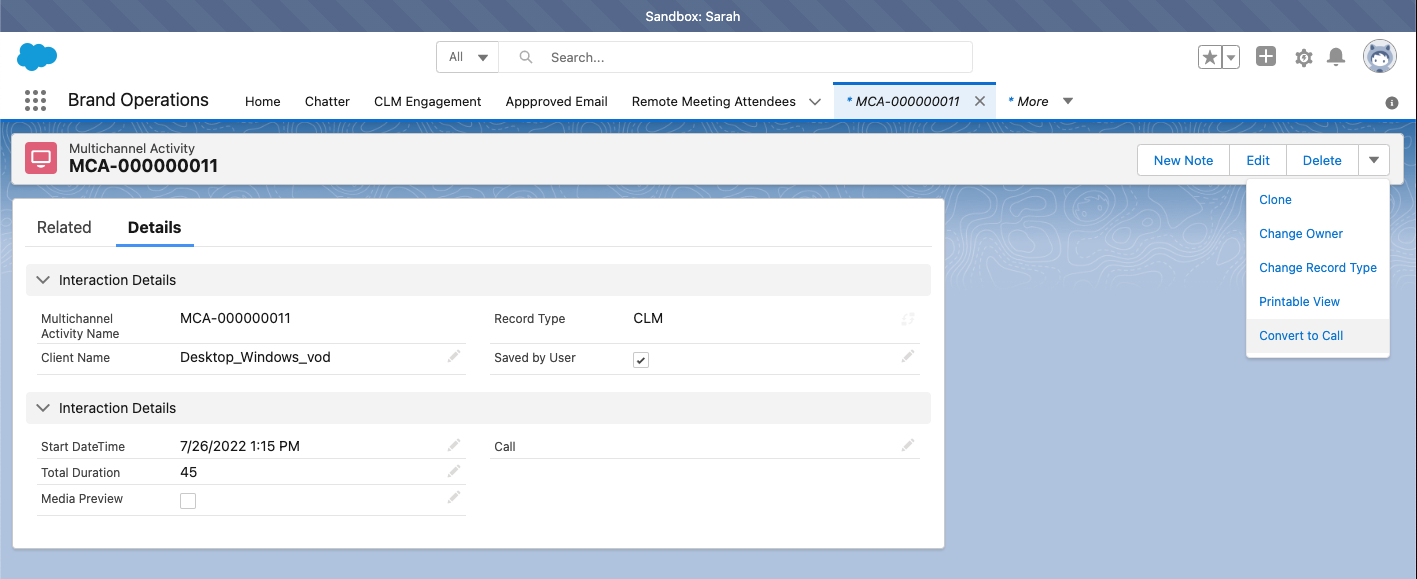Open the Notifications bell

point(1336,58)
